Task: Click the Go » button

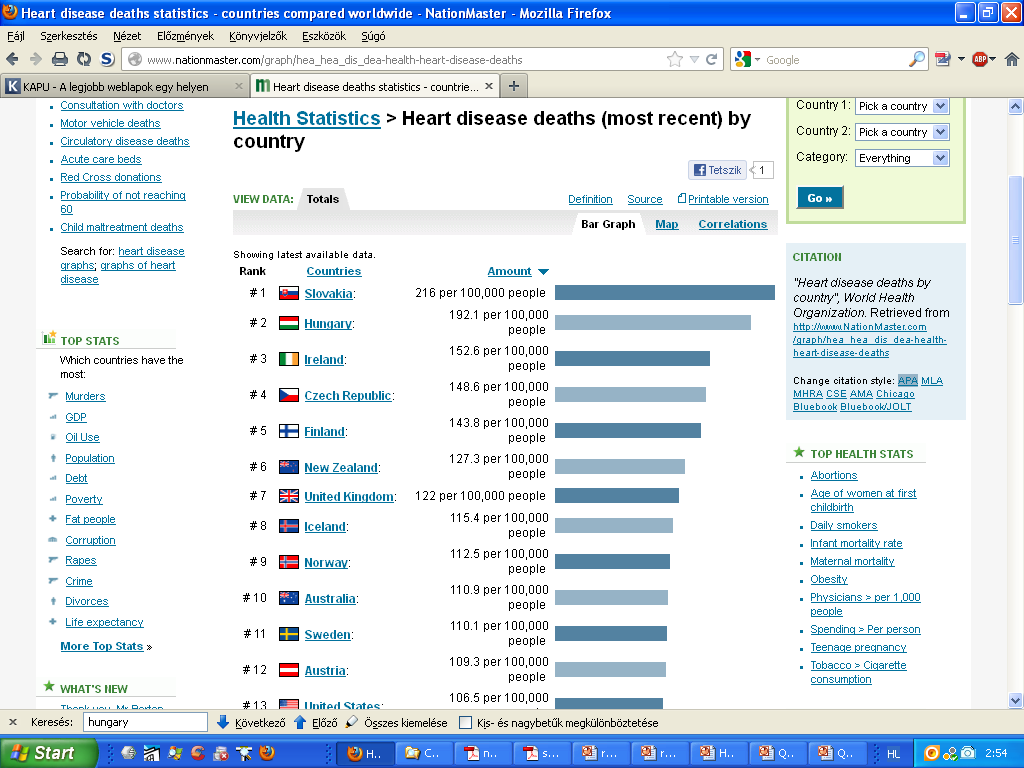Action: [x=820, y=198]
